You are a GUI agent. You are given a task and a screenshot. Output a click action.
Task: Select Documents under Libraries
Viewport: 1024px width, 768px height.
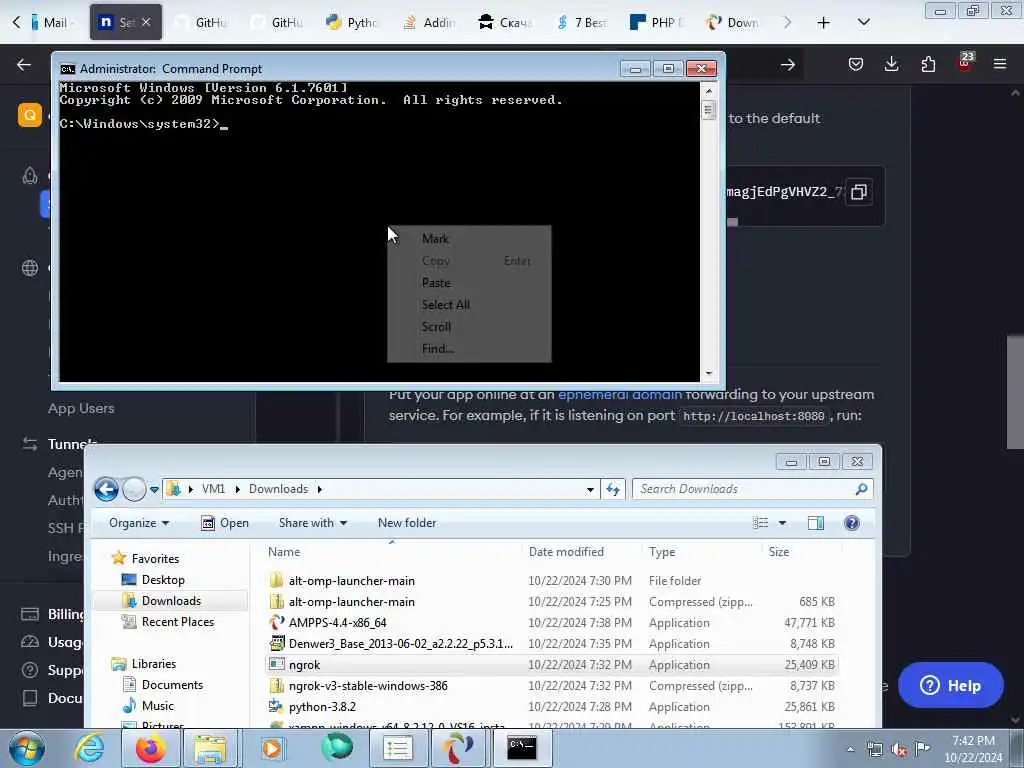pos(172,684)
